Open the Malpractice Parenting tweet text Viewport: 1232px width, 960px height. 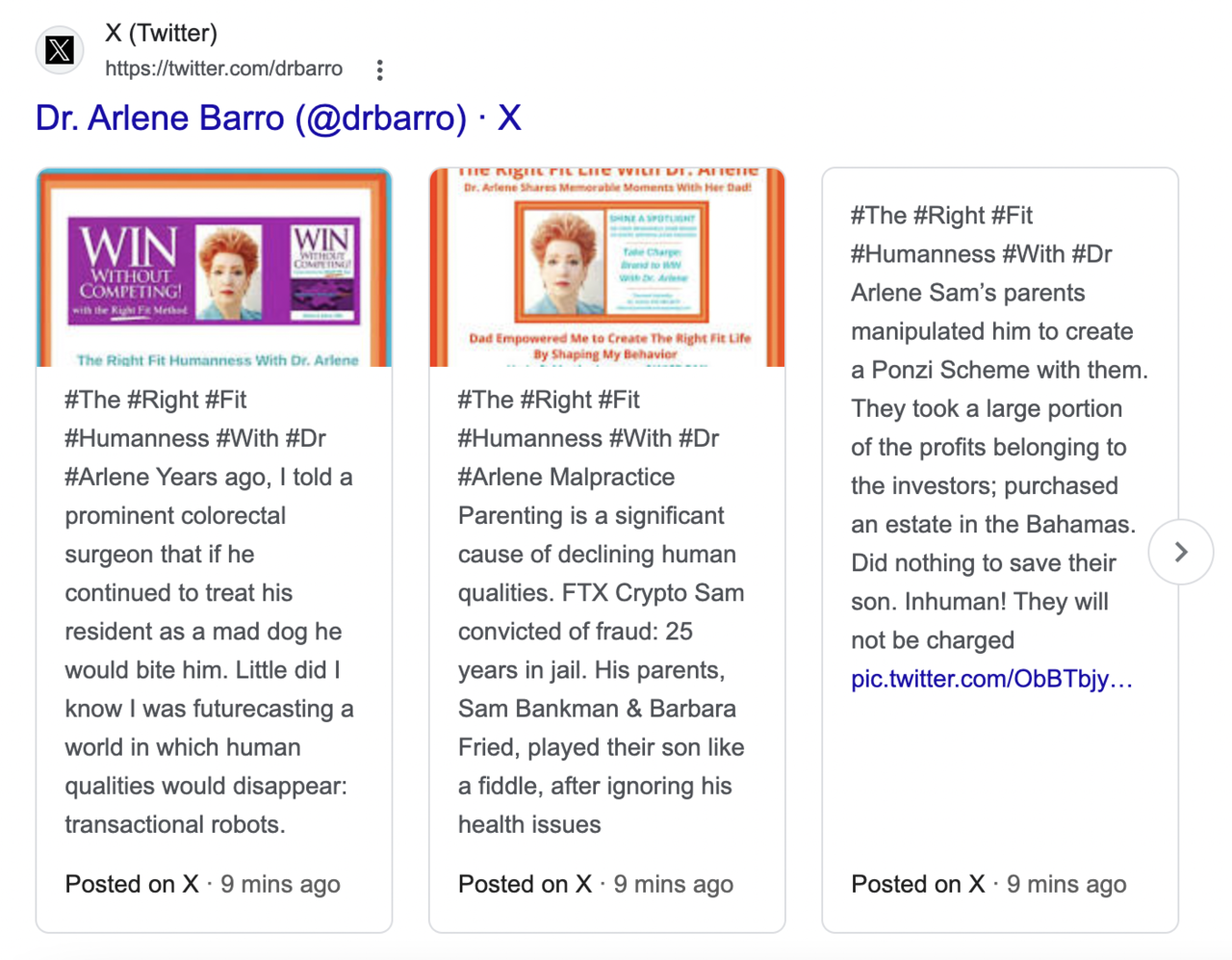click(602, 612)
